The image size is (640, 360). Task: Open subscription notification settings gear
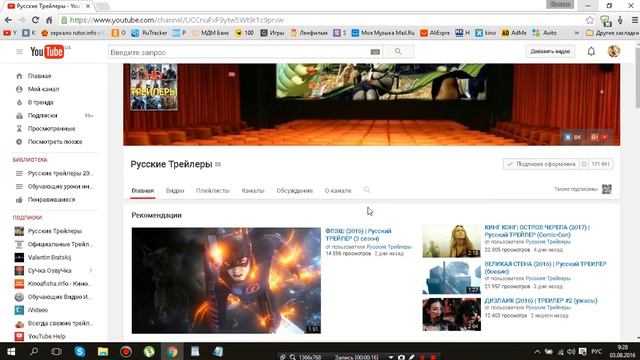click(x=584, y=164)
